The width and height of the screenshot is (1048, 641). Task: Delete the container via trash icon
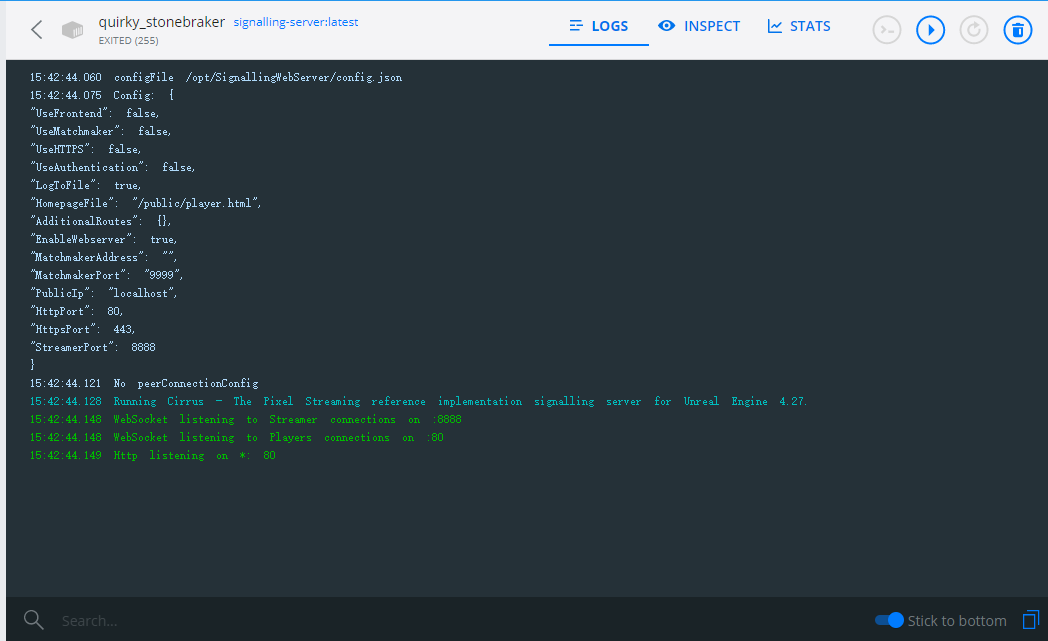point(1017,30)
